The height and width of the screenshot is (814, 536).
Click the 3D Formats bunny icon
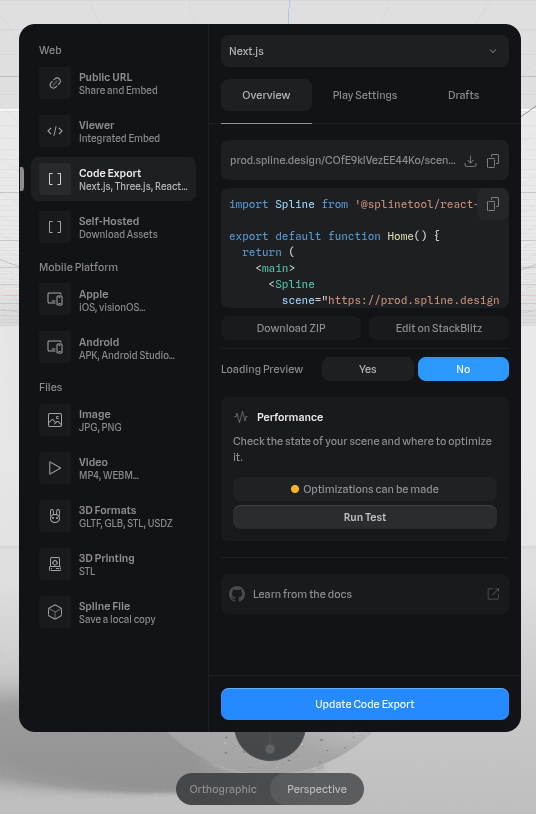(x=55, y=516)
